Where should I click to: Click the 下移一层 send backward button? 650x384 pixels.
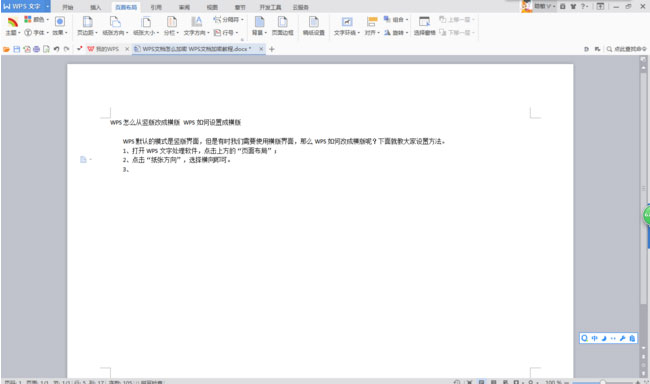click(457, 32)
